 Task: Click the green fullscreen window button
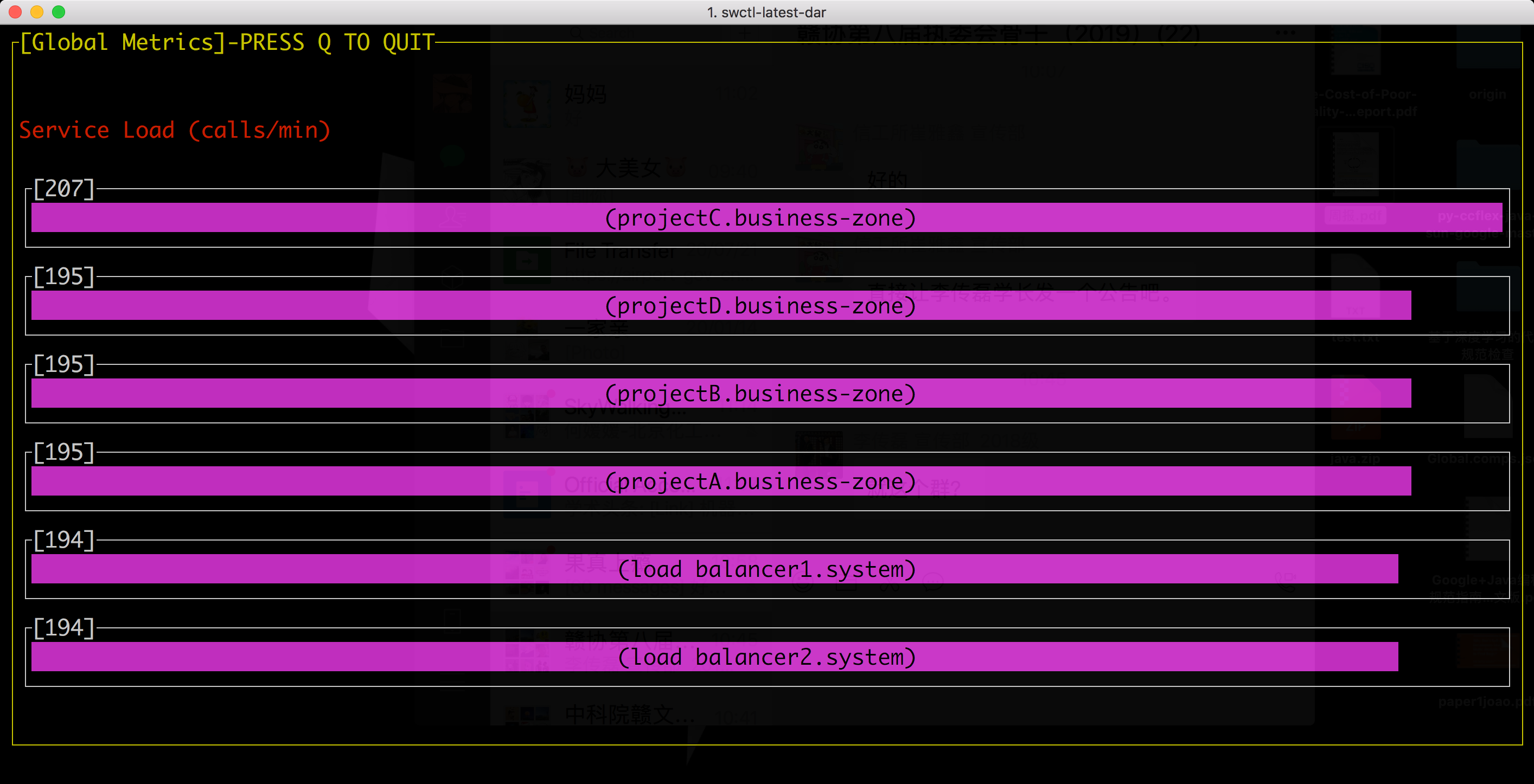tap(59, 12)
